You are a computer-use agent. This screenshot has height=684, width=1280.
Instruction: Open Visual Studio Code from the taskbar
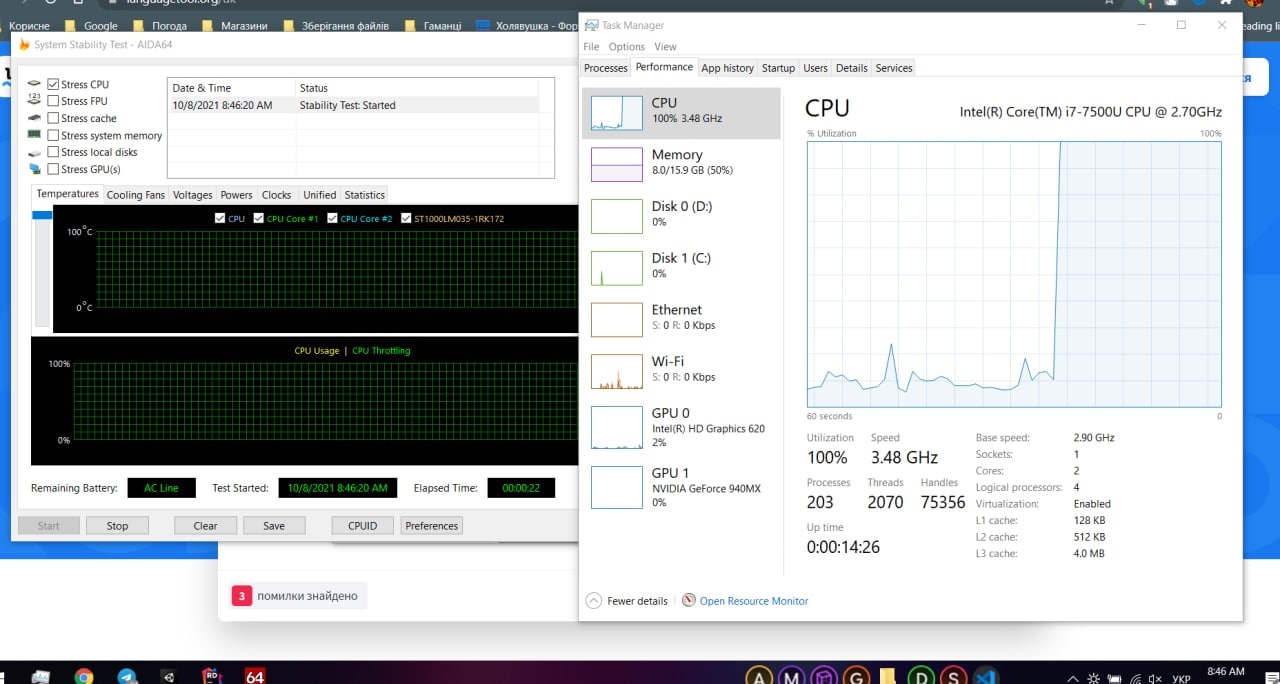coord(987,677)
